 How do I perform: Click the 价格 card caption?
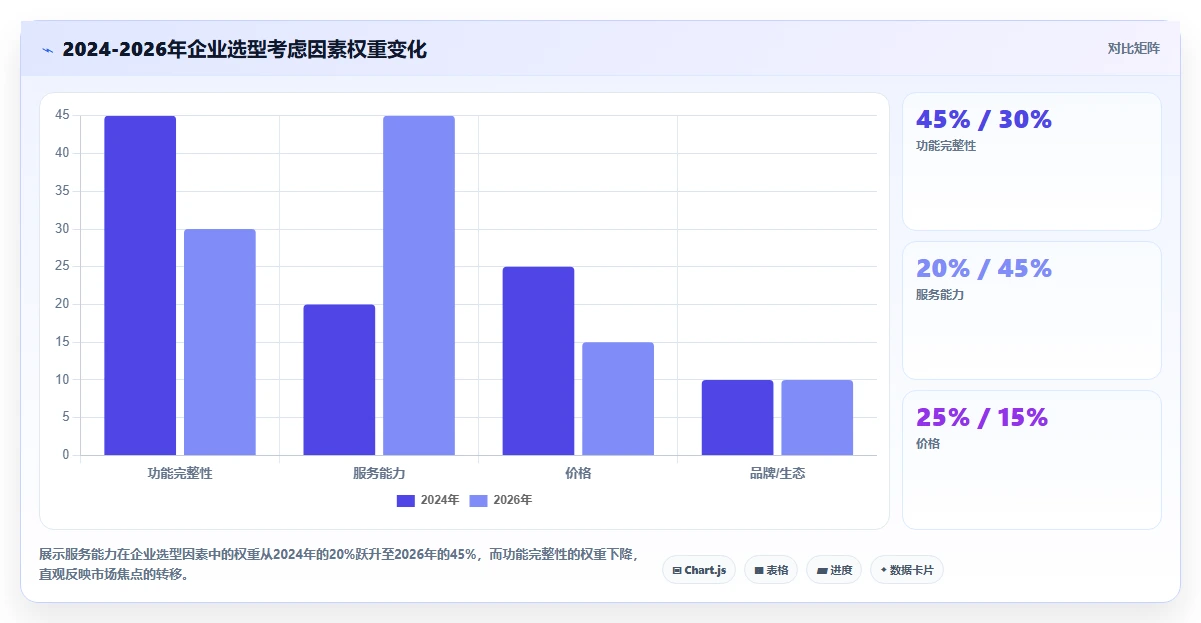coord(928,444)
